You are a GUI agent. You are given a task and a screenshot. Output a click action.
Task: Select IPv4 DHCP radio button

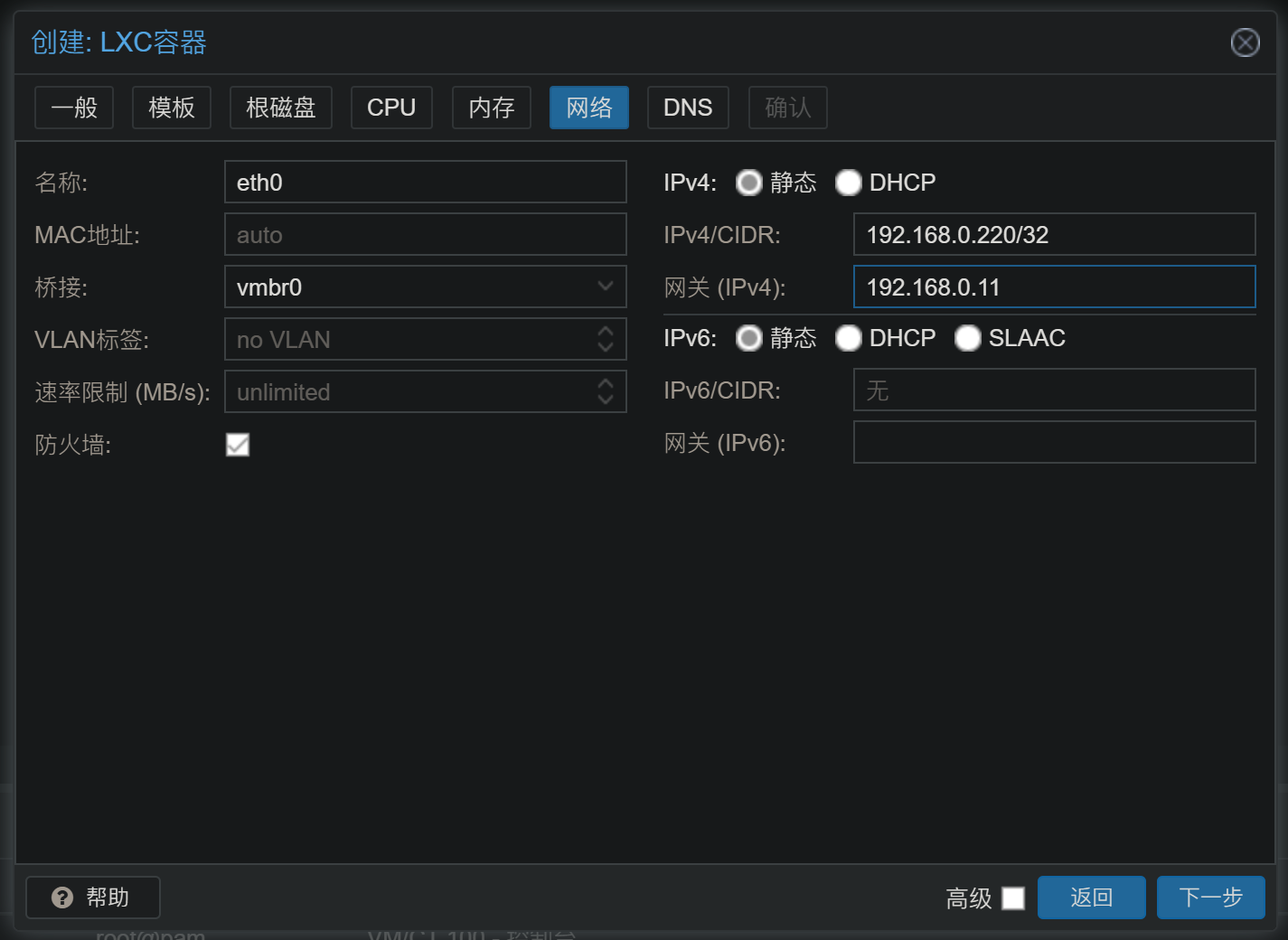coord(848,183)
